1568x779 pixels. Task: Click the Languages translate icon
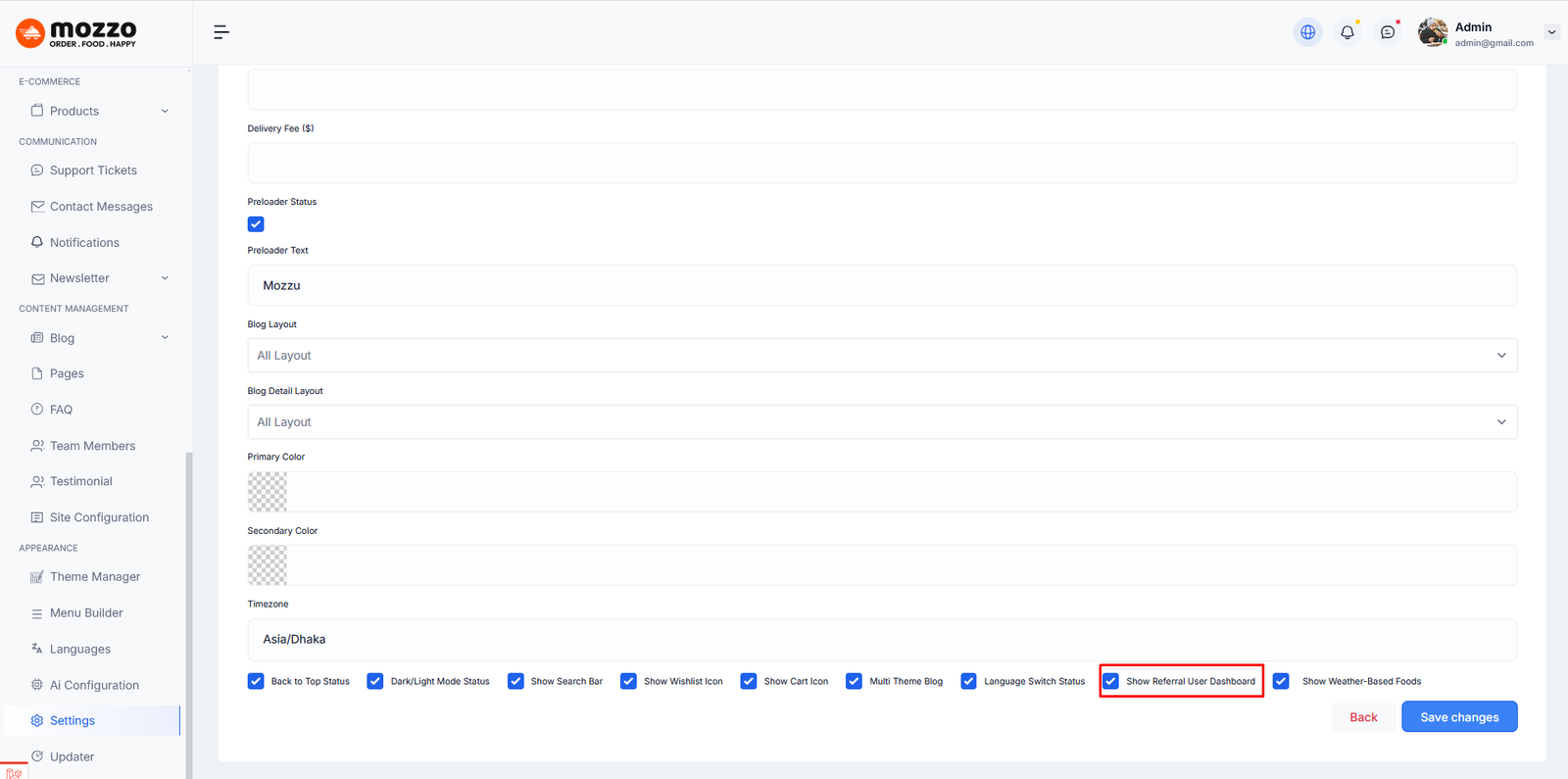37,649
